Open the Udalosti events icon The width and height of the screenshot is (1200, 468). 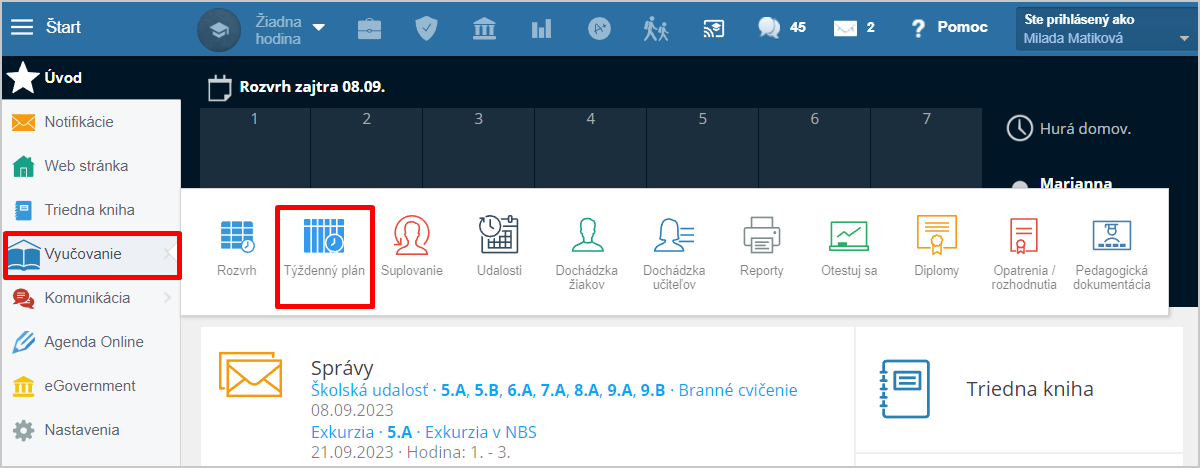pyautogui.click(x=498, y=236)
